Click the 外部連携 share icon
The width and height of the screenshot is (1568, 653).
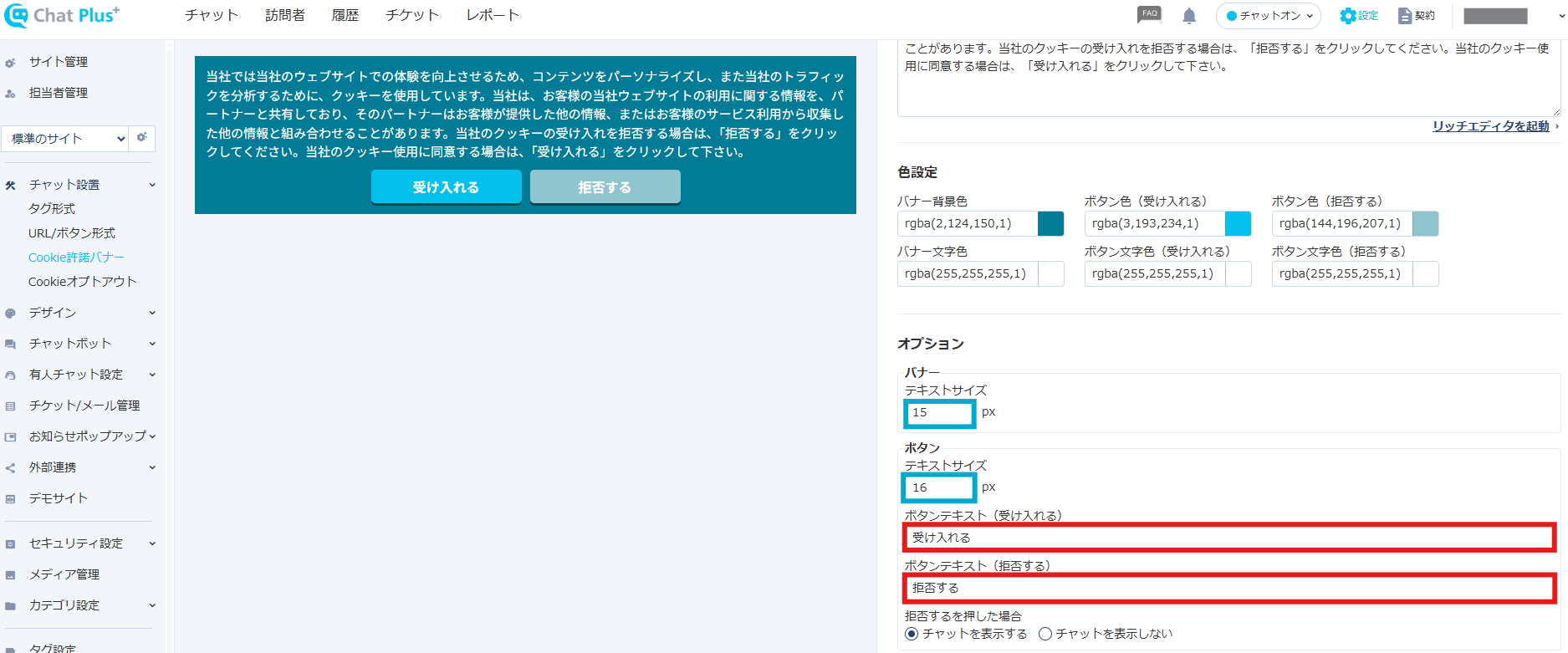pos(11,468)
